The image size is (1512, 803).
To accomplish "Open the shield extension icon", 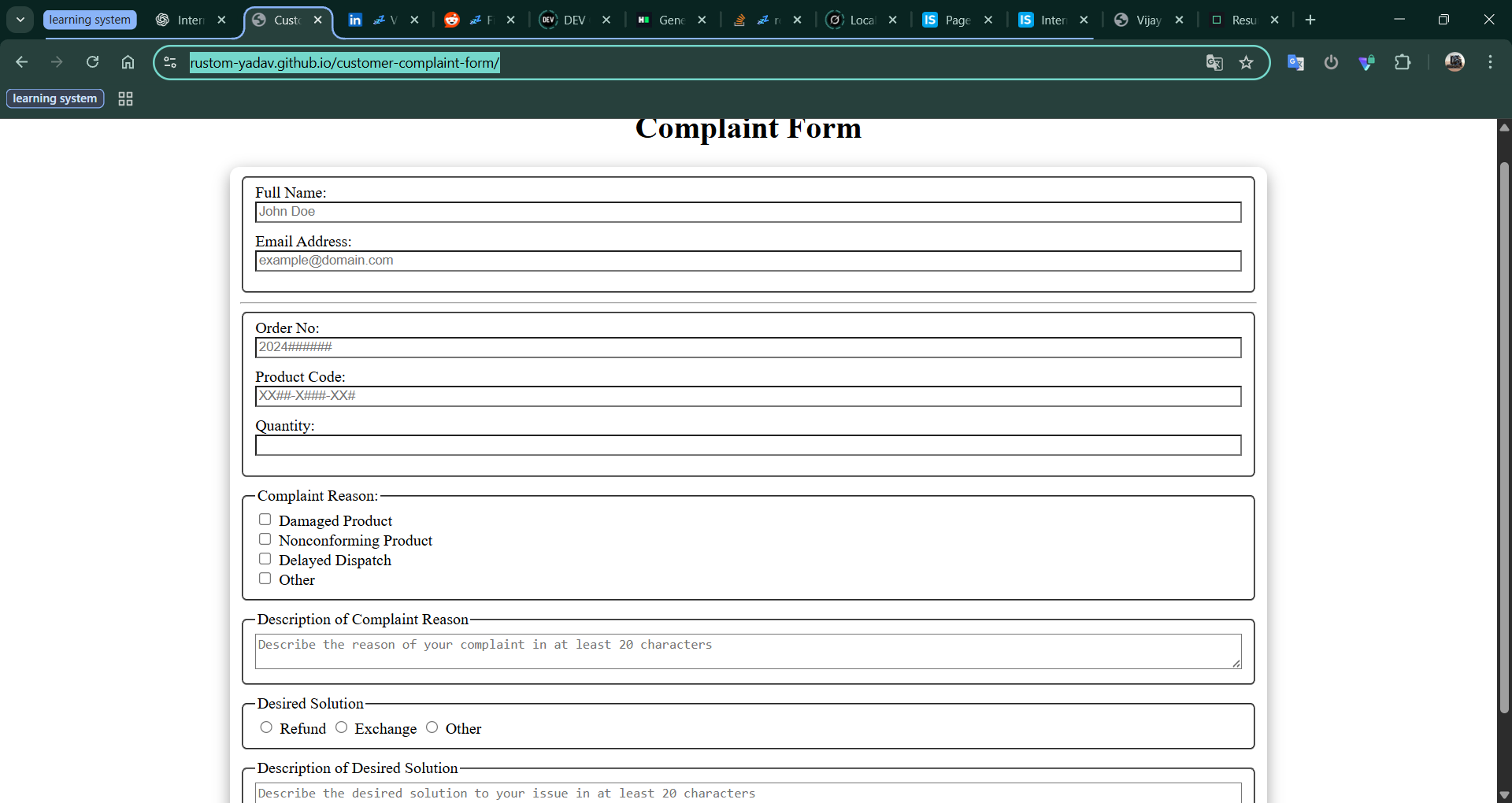I will coord(1366,62).
